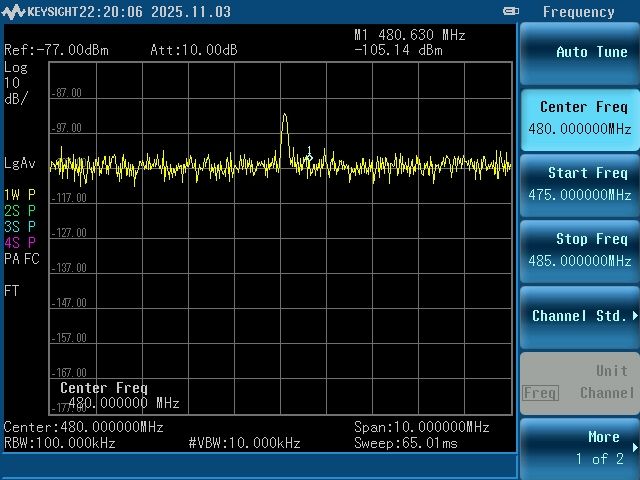Screen dimensions: 640x480
Task: Click the time 22:20:06 in header
Action: coord(111,12)
